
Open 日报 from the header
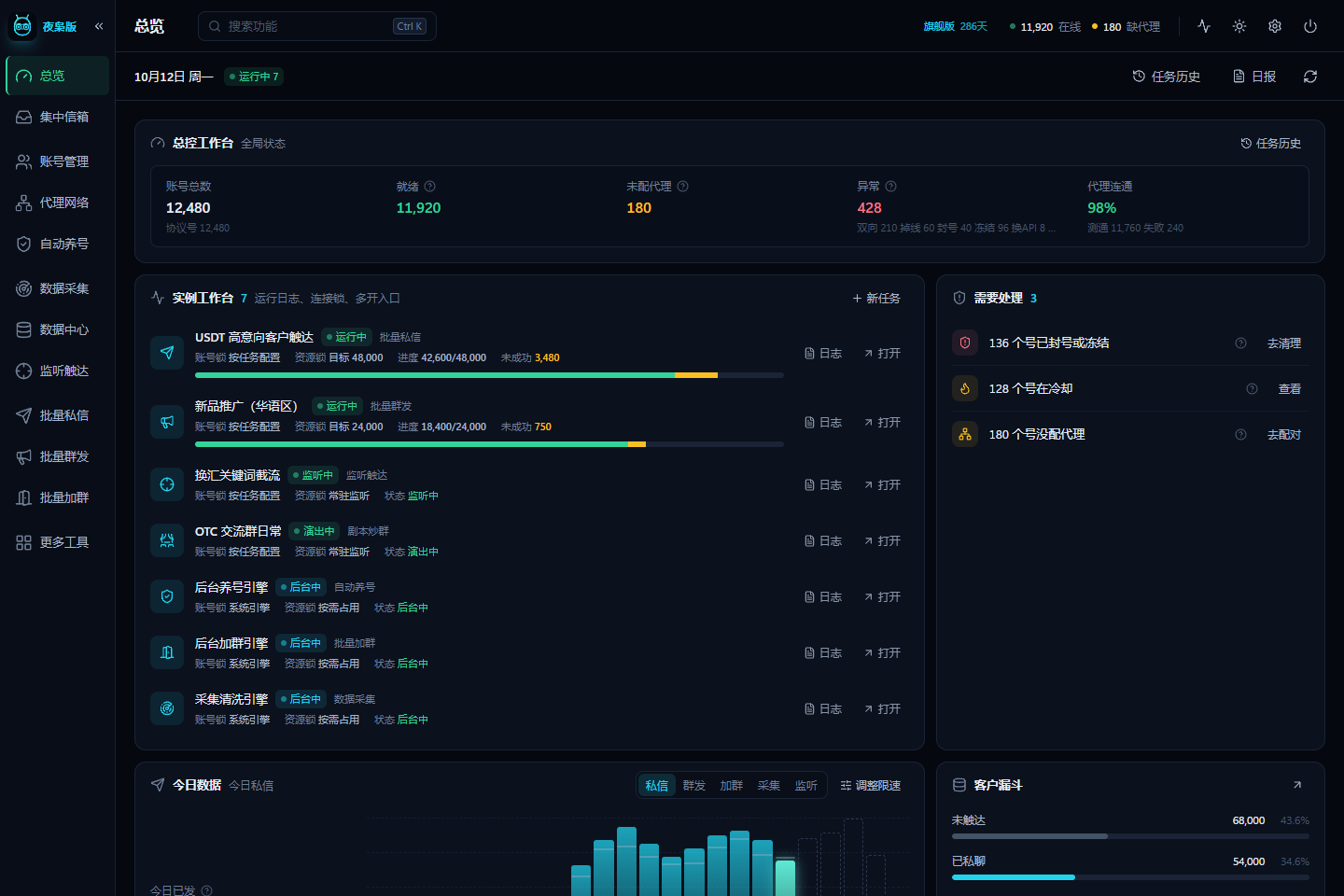point(1254,77)
